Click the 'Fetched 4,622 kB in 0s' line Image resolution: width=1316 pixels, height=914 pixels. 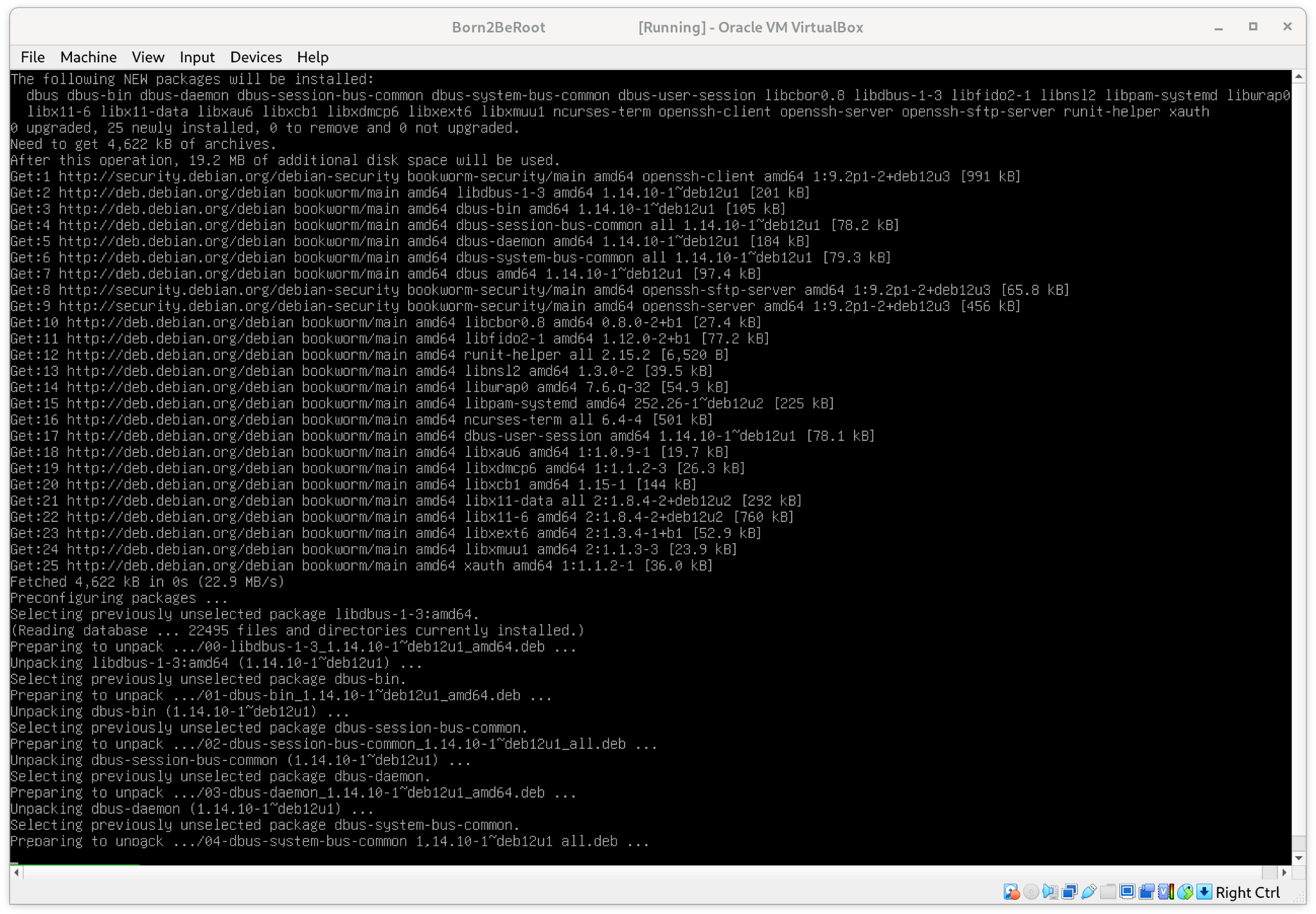[x=147, y=582]
